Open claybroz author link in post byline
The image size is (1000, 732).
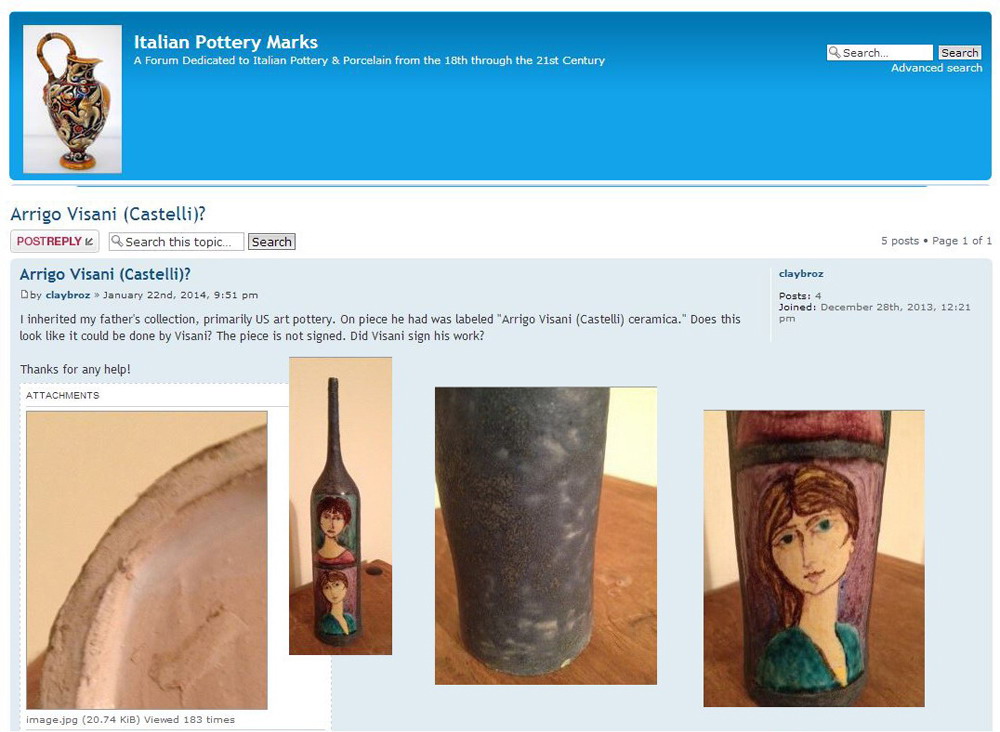[x=68, y=295]
